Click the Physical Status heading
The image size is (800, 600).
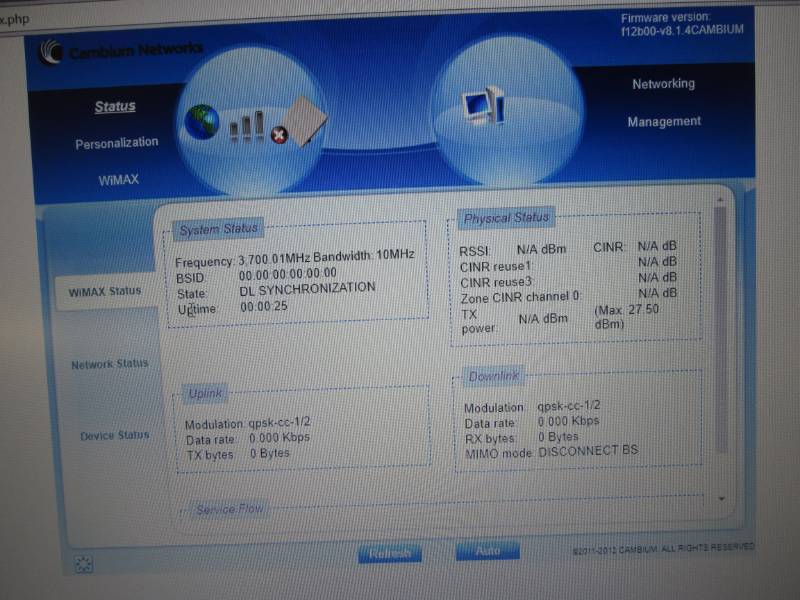click(506, 218)
